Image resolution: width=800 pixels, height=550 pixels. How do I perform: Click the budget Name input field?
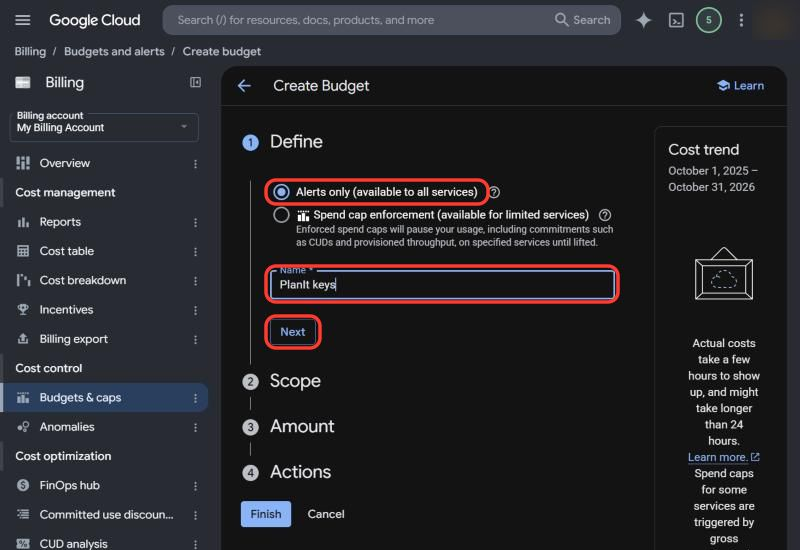[x=442, y=284]
